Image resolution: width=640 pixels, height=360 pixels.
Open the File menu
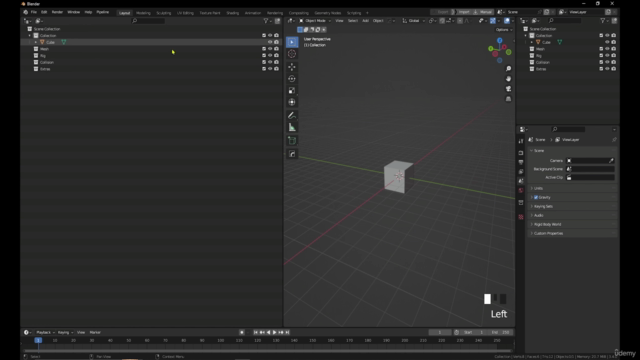[x=33, y=12]
